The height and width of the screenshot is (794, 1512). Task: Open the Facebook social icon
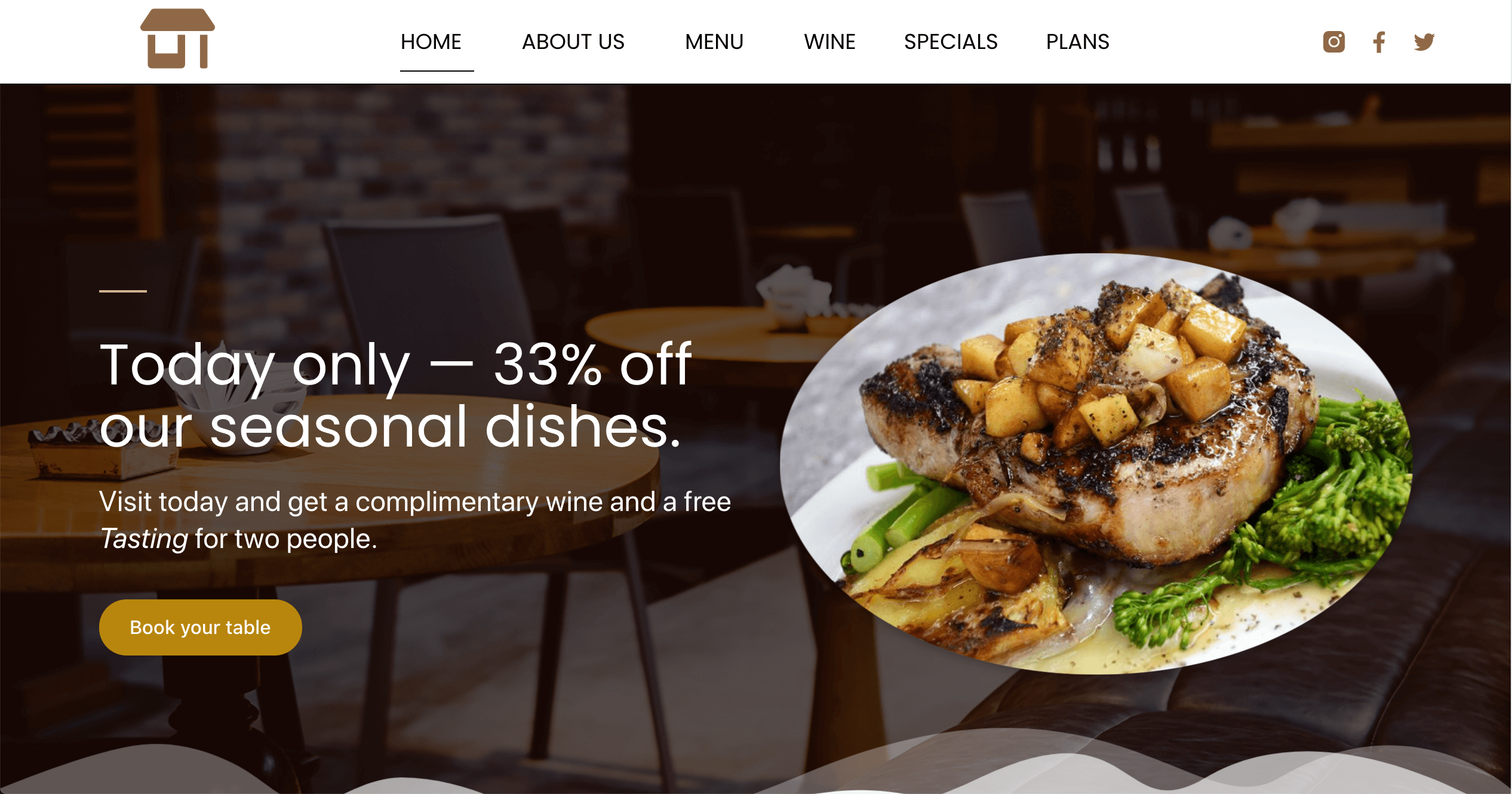point(1379,42)
